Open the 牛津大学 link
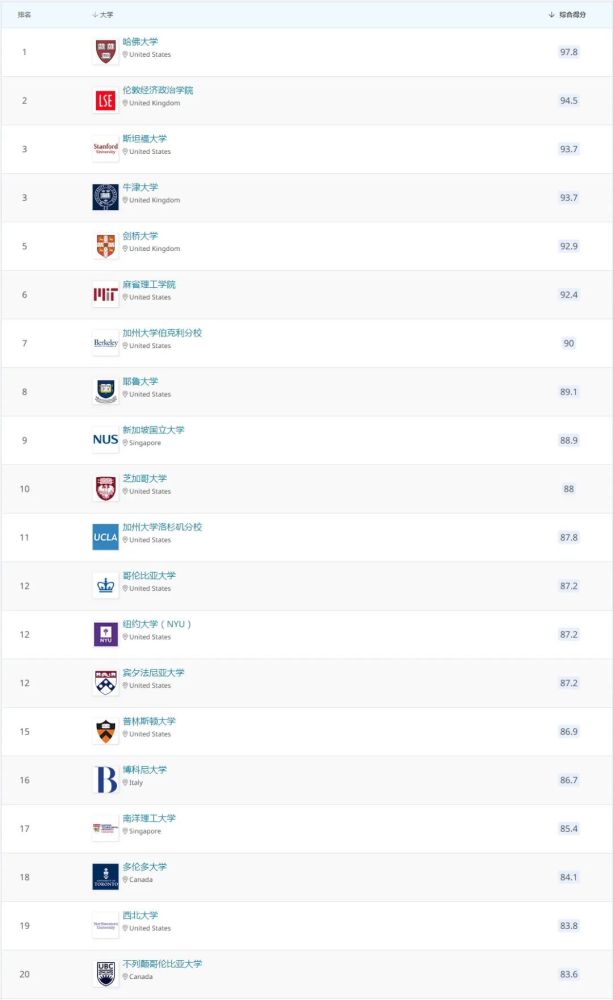 pos(140,187)
